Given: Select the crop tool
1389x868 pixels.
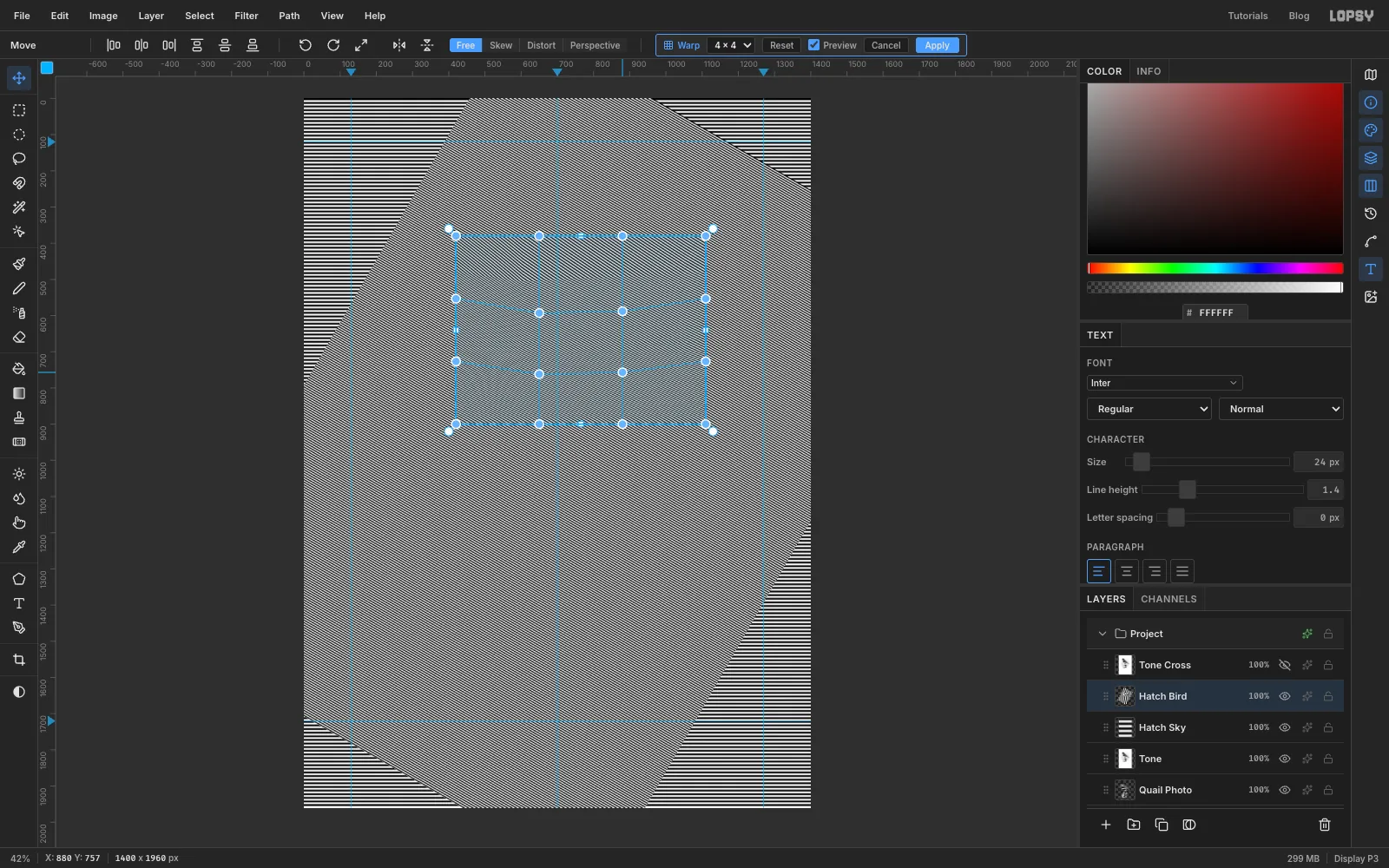Looking at the screenshot, I should coord(19,660).
